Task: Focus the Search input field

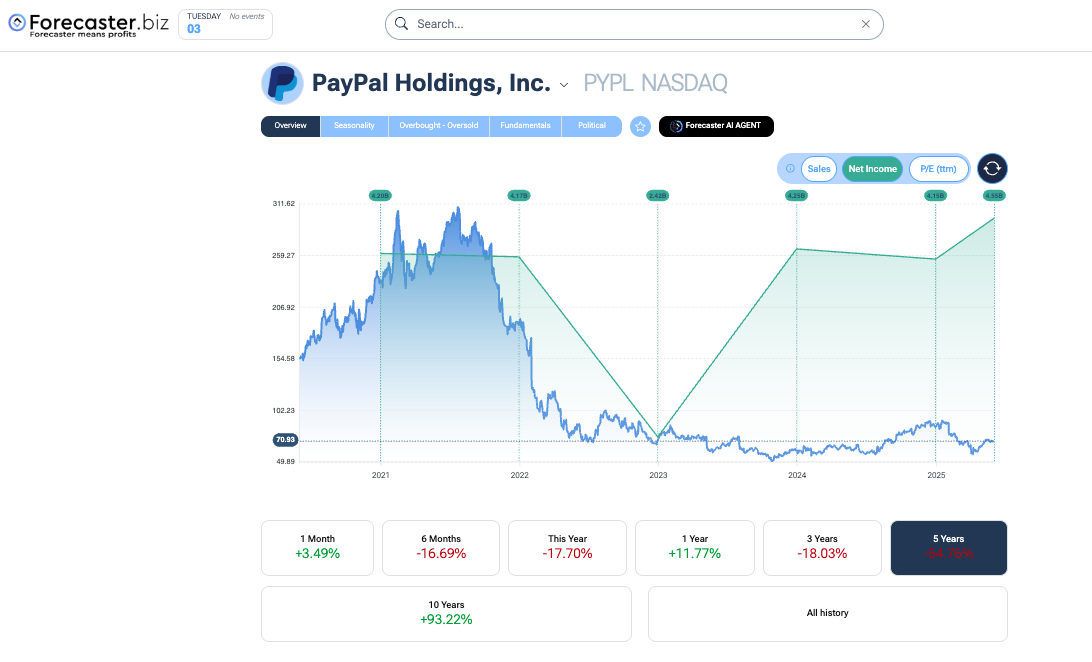Action: point(630,24)
